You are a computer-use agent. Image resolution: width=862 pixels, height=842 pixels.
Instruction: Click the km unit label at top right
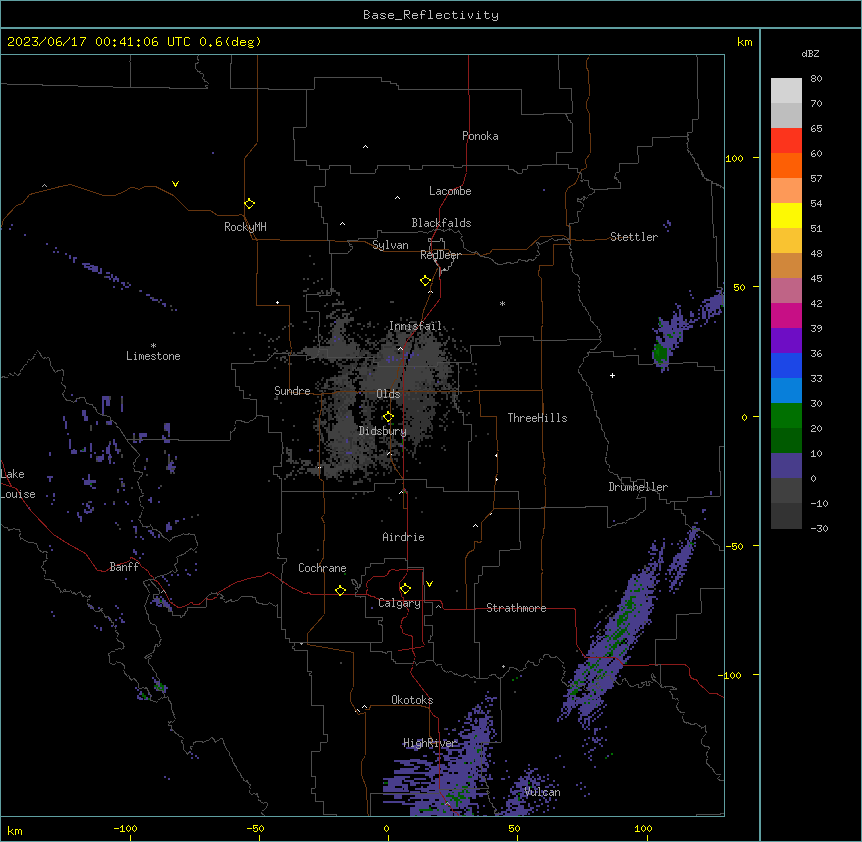pos(744,42)
